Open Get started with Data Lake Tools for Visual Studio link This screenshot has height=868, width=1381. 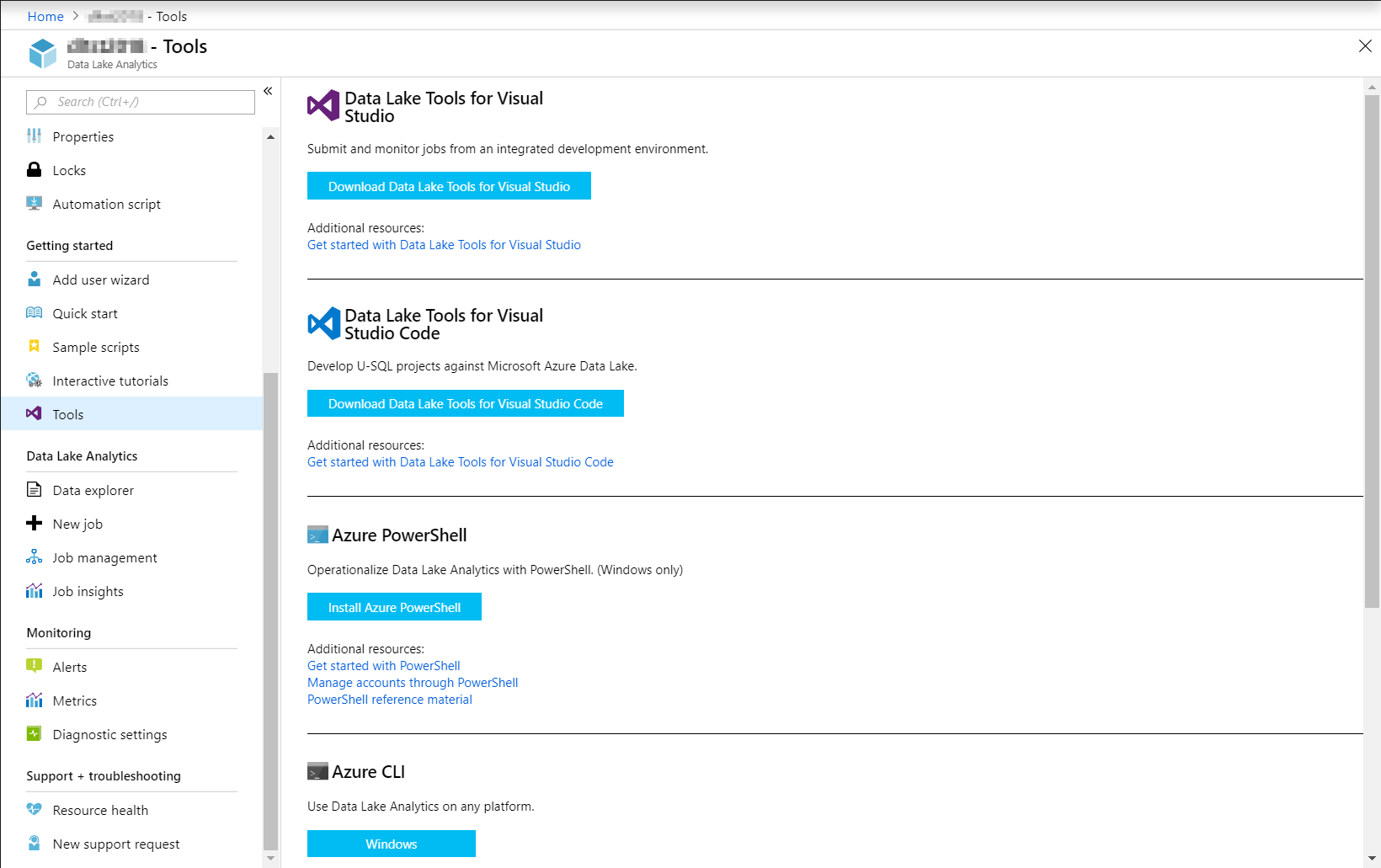pyautogui.click(x=444, y=245)
